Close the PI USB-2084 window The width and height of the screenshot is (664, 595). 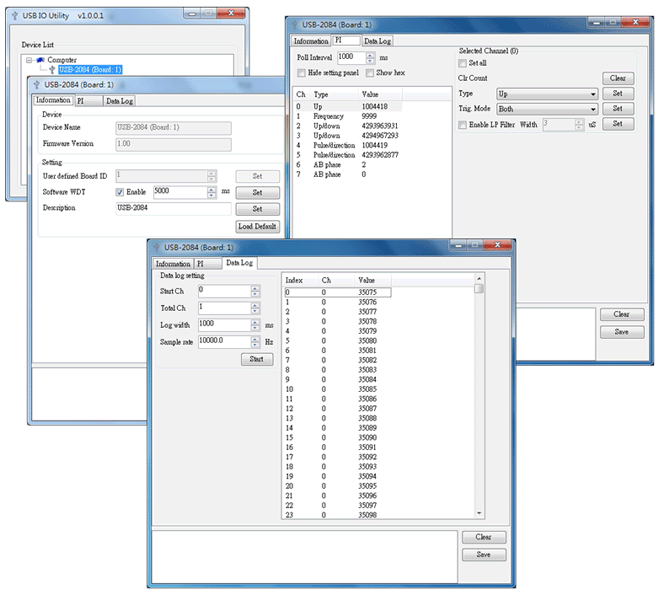[635, 22]
